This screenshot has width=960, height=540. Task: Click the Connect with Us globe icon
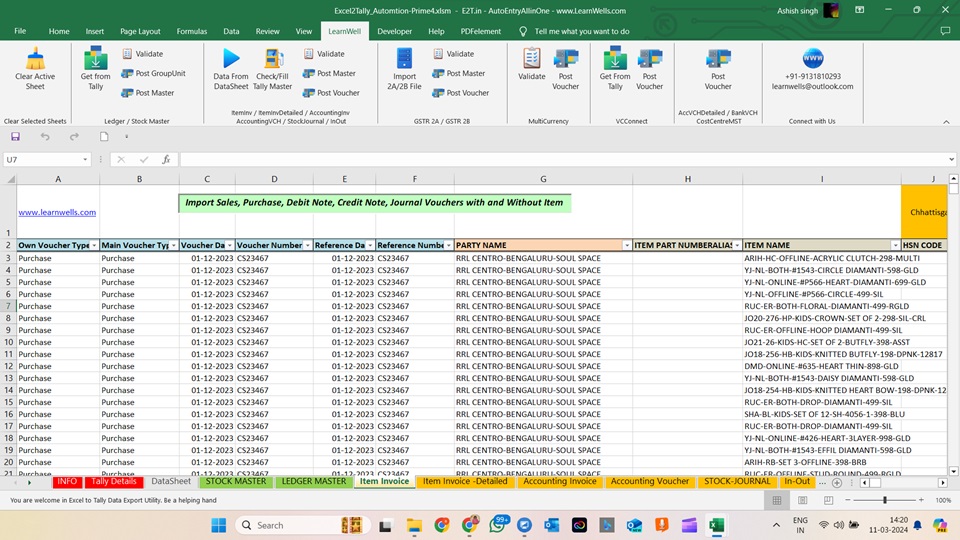click(812, 59)
